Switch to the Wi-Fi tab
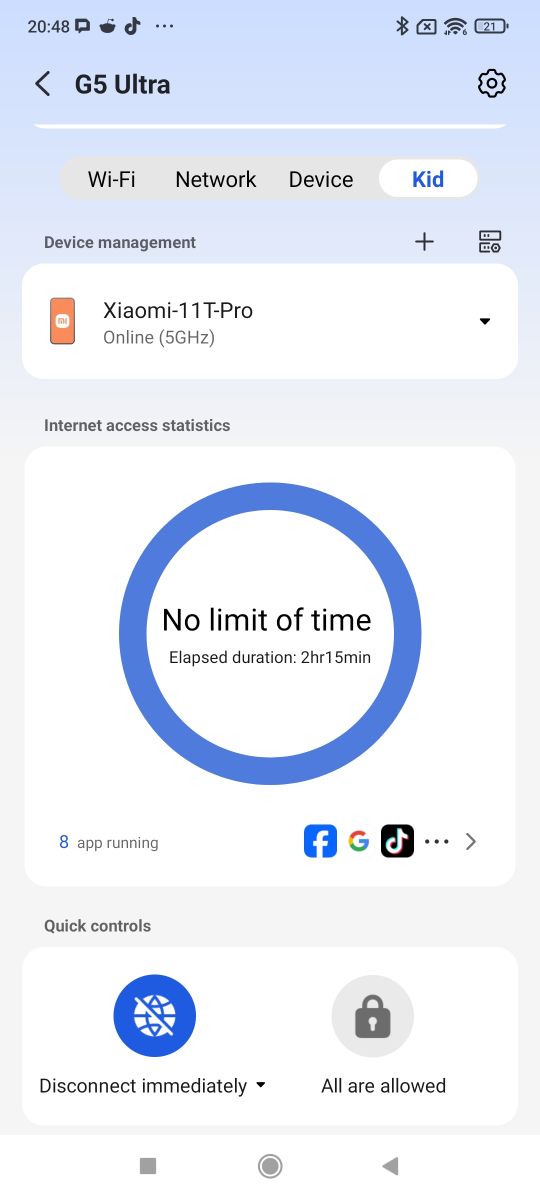Viewport: 540px width, 1200px height. pos(112,179)
